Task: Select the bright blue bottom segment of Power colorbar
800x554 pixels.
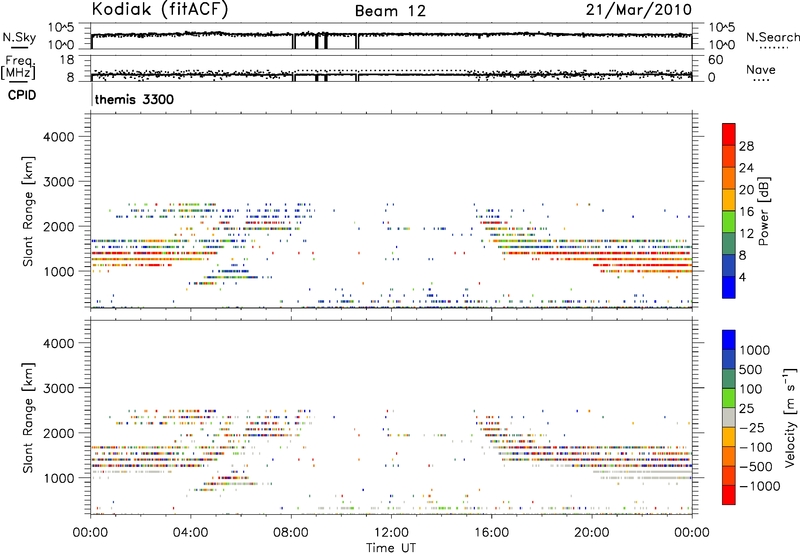Action: [729, 287]
